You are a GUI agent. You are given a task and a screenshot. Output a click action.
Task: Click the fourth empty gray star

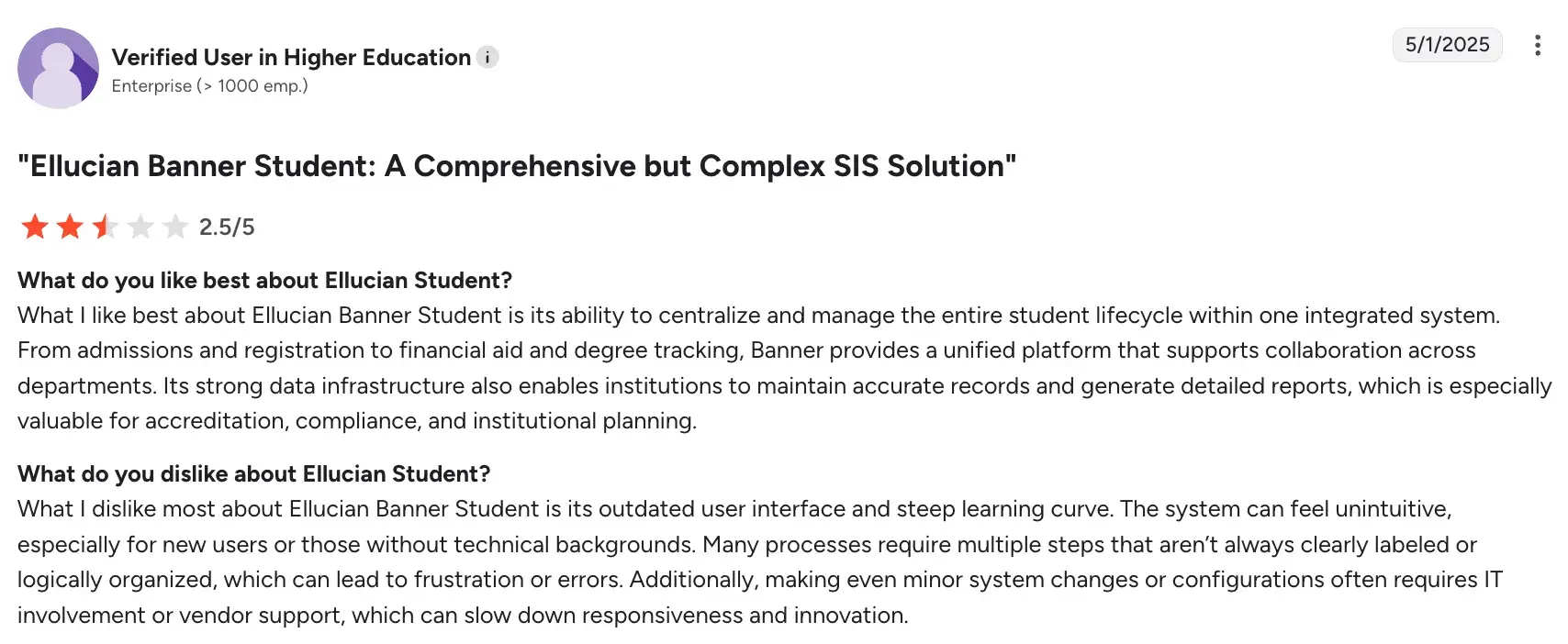coord(139,226)
